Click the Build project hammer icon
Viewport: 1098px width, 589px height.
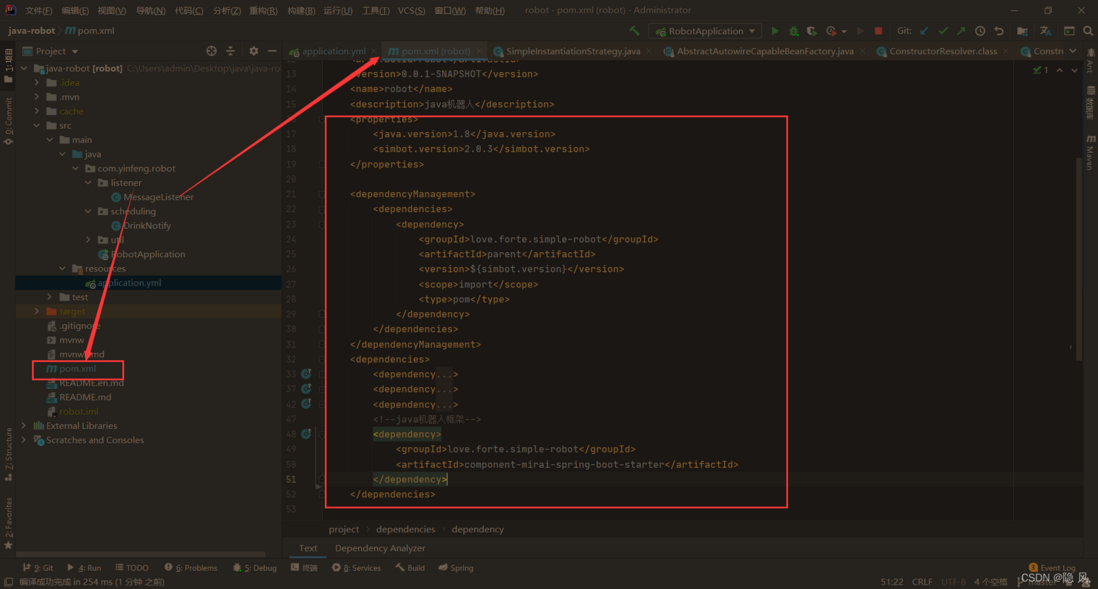click(x=634, y=31)
